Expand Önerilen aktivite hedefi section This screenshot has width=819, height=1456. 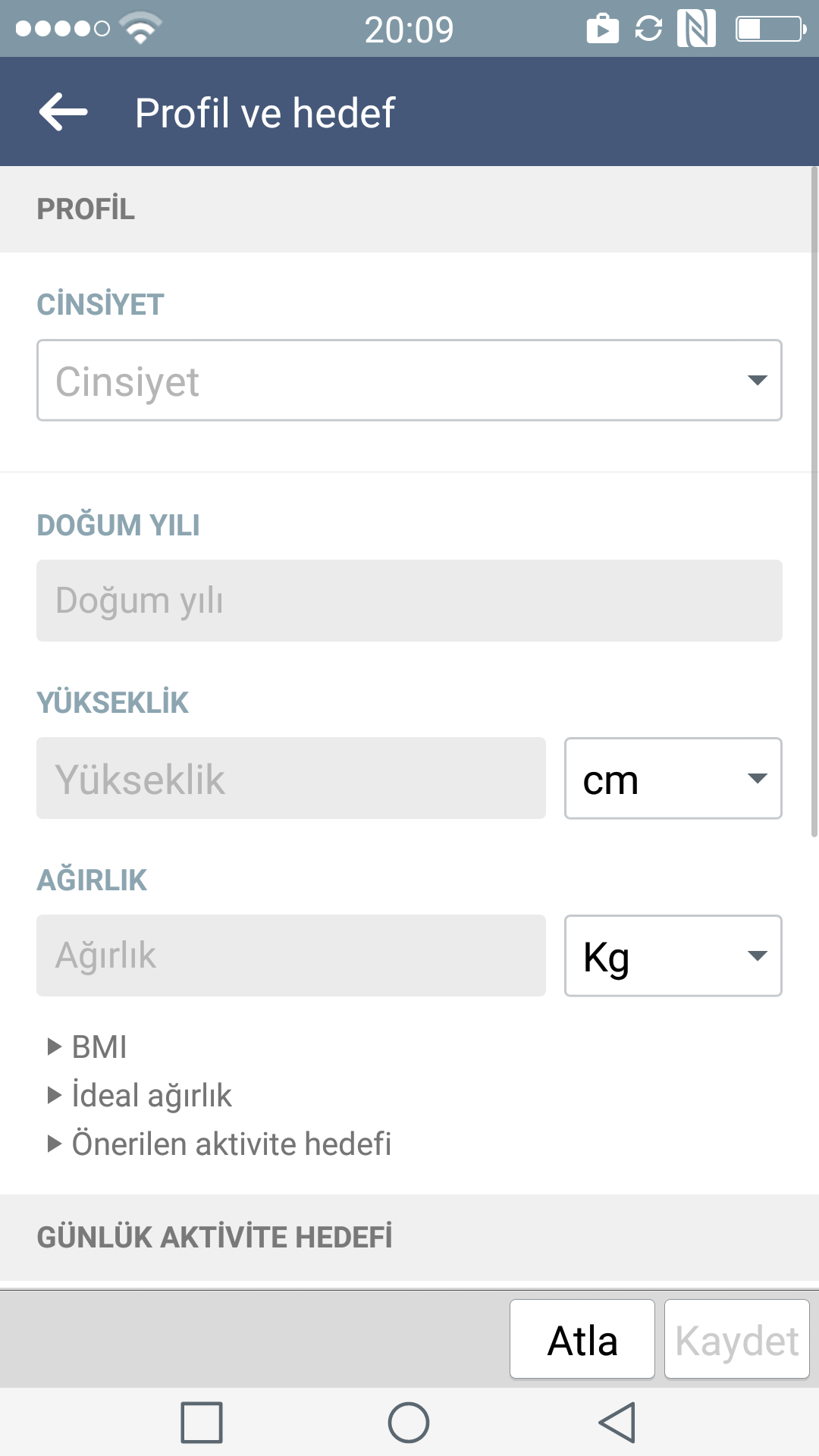219,1144
